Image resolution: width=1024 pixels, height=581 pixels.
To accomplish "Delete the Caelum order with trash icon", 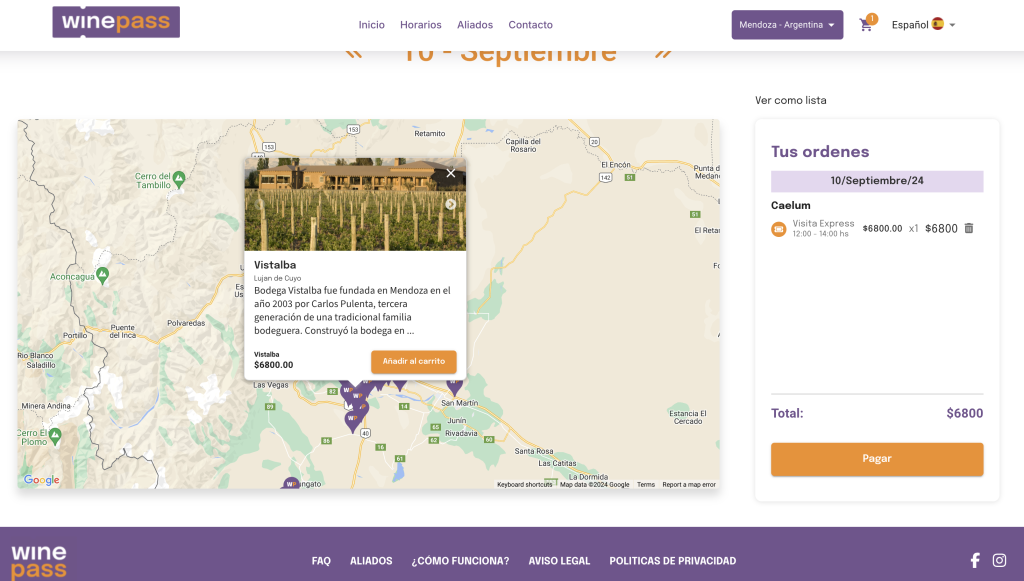I will point(968,228).
